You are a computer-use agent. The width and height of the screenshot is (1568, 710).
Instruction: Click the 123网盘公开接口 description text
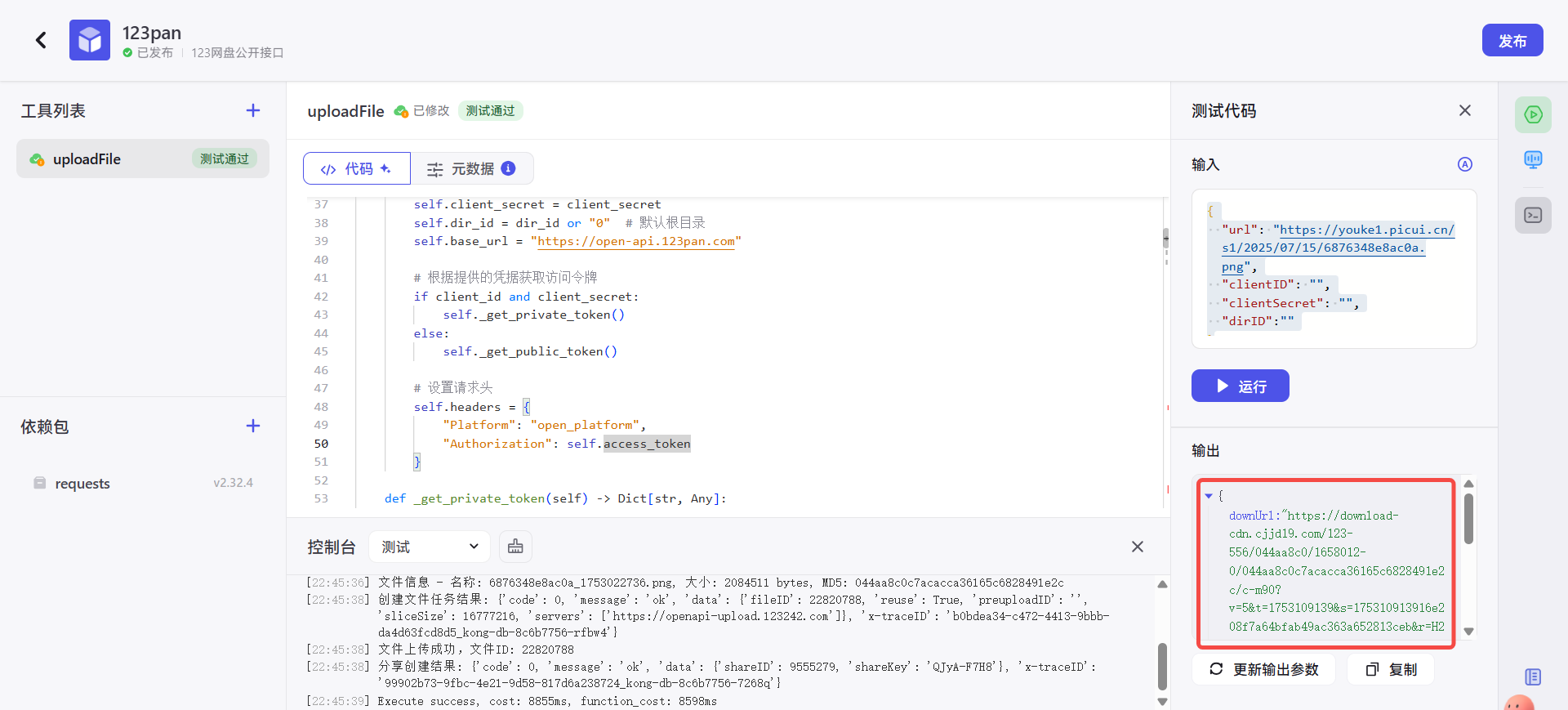238,52
